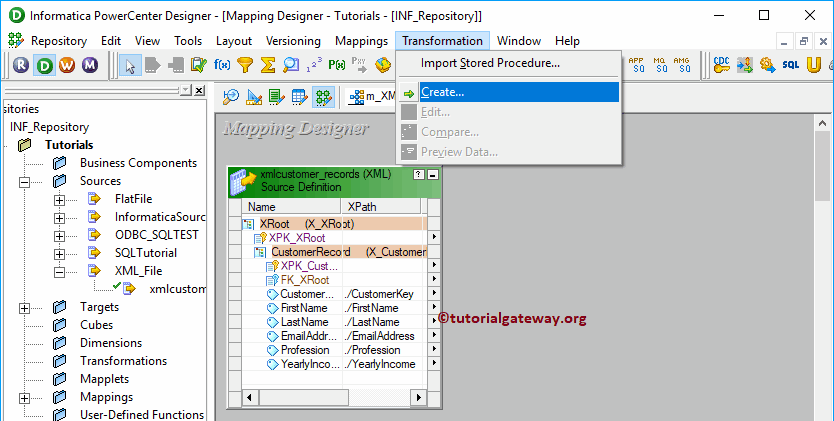This screenshot has width=834, height=421.
Task: Open the Tools menu
Action: coord(188,41)
